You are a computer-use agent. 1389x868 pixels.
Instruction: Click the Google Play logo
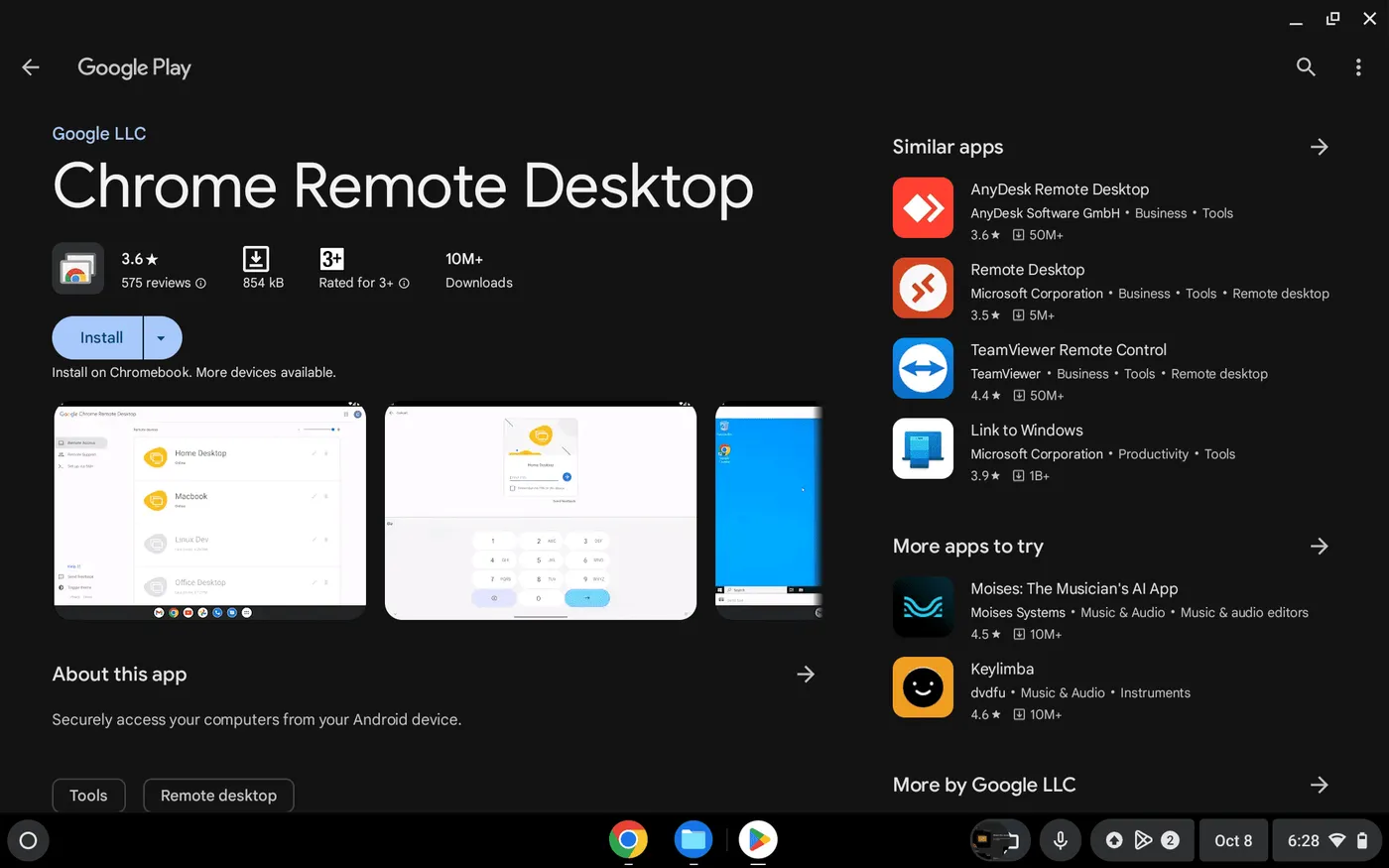(x=134, y=67)
